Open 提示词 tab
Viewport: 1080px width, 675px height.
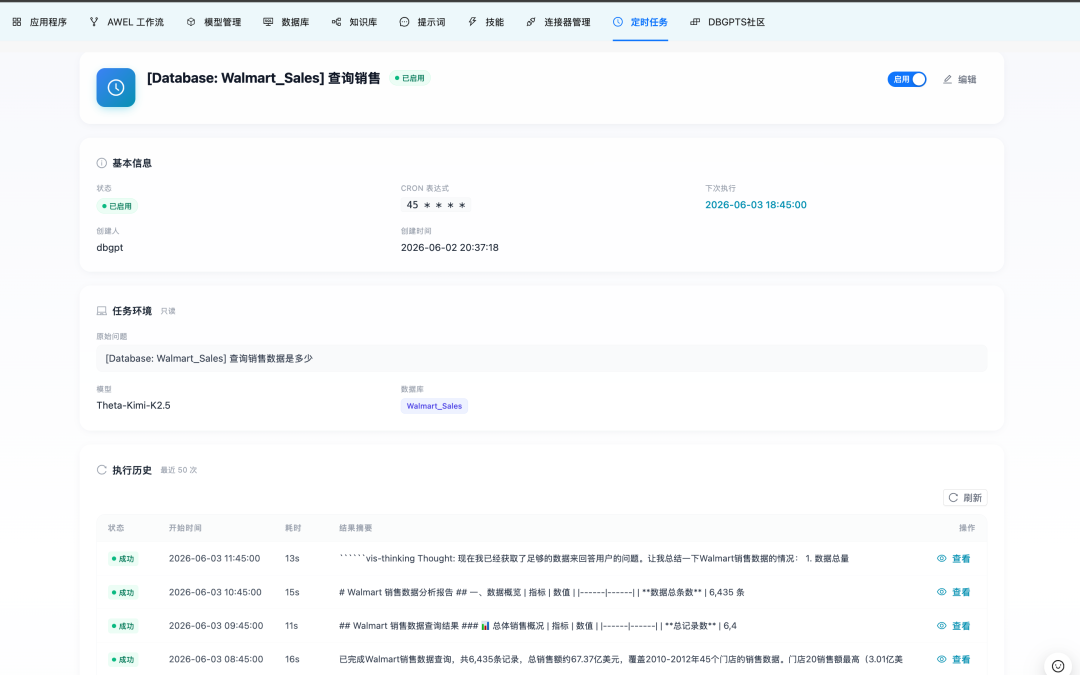coord(422,22)
